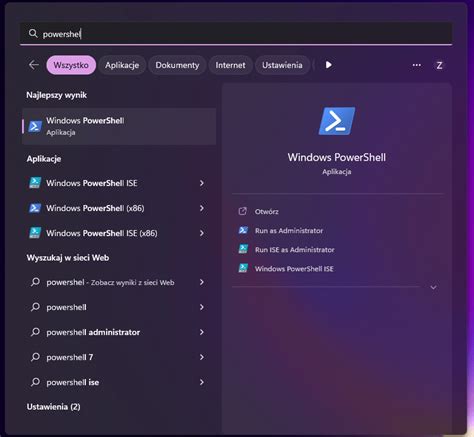The width and height of the screenshot is (474, 437).
Task: Choose Run as Administrator
Action: coord(289,230)
